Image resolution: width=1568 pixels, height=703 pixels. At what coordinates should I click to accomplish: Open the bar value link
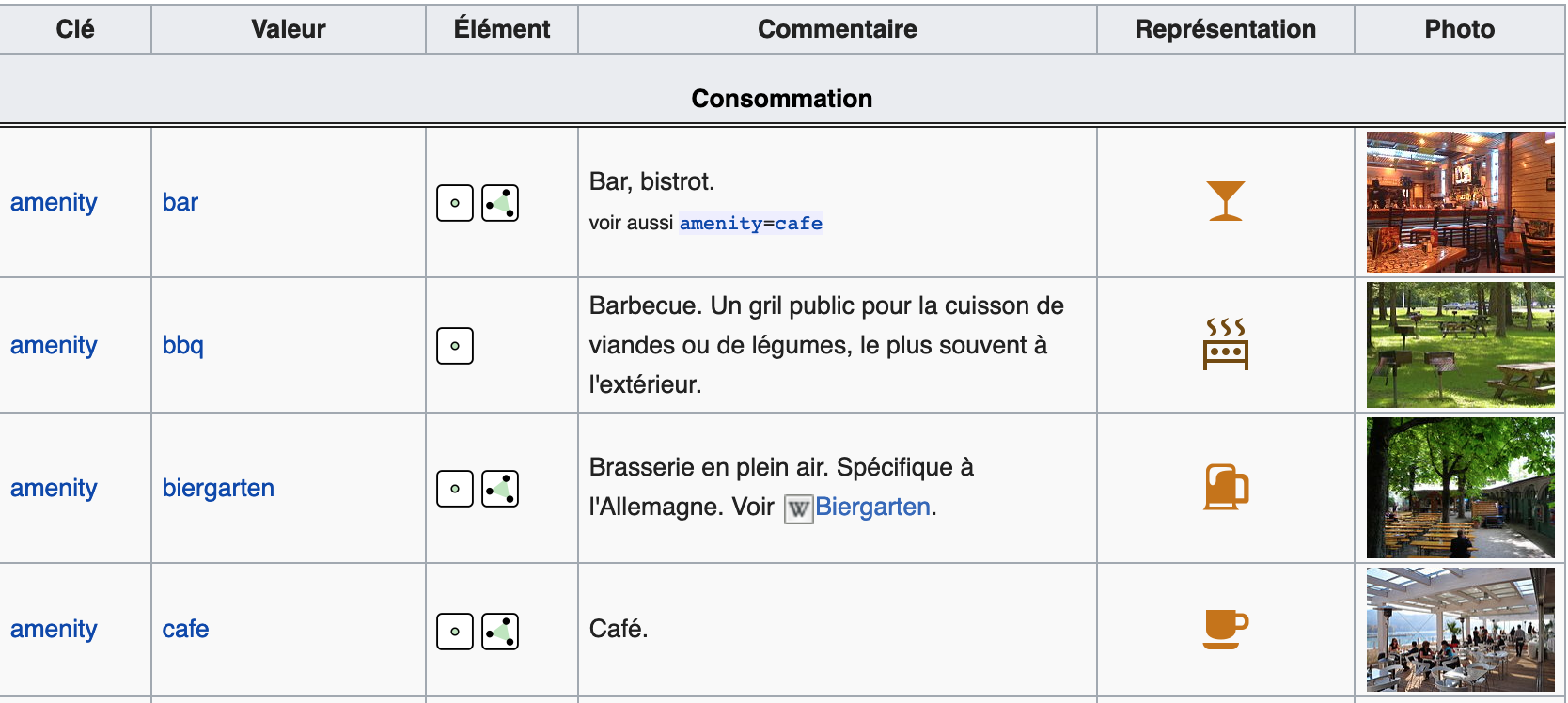coord(180,202)
